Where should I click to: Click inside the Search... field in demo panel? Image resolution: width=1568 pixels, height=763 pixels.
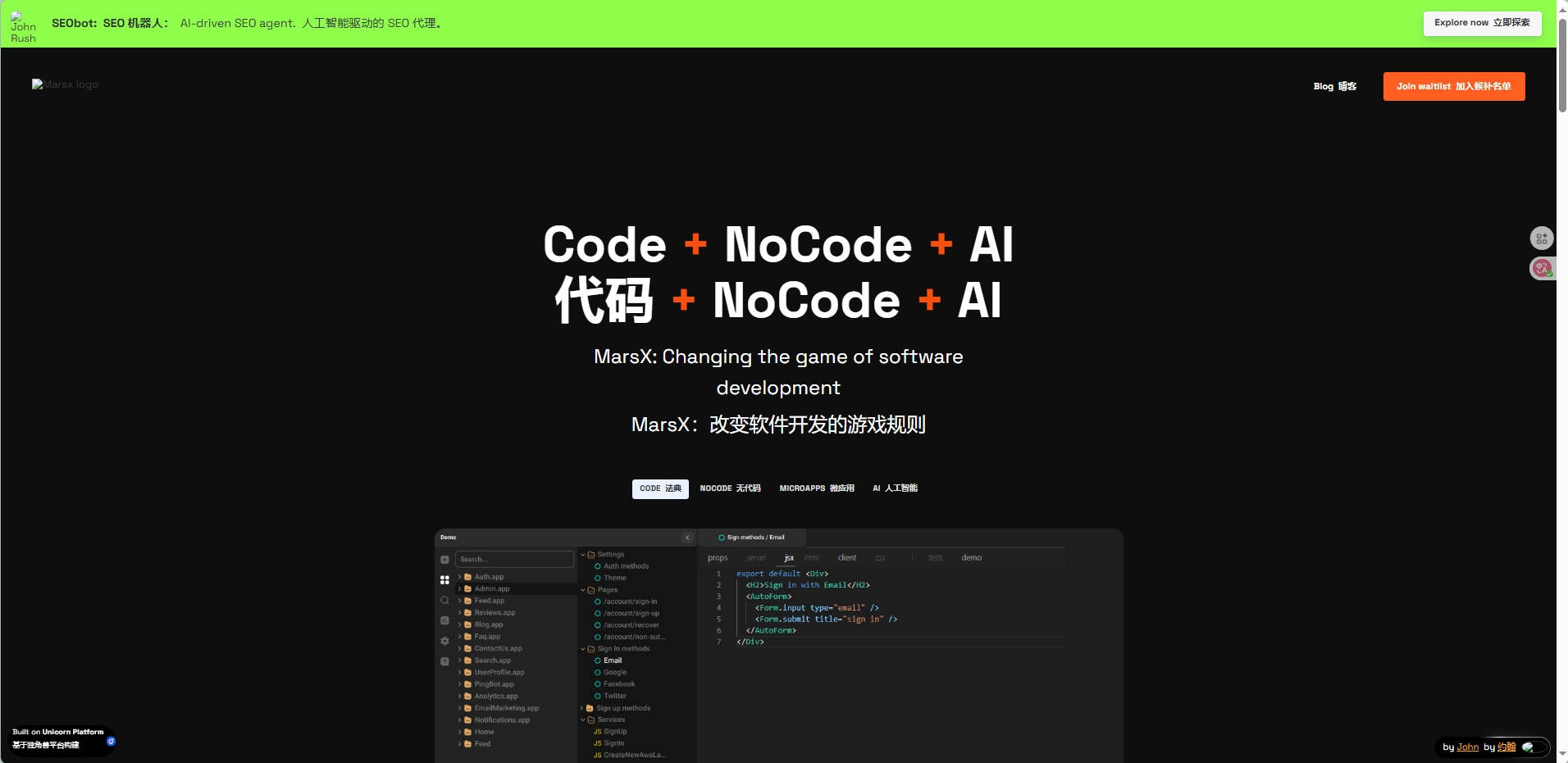[514, 560]
